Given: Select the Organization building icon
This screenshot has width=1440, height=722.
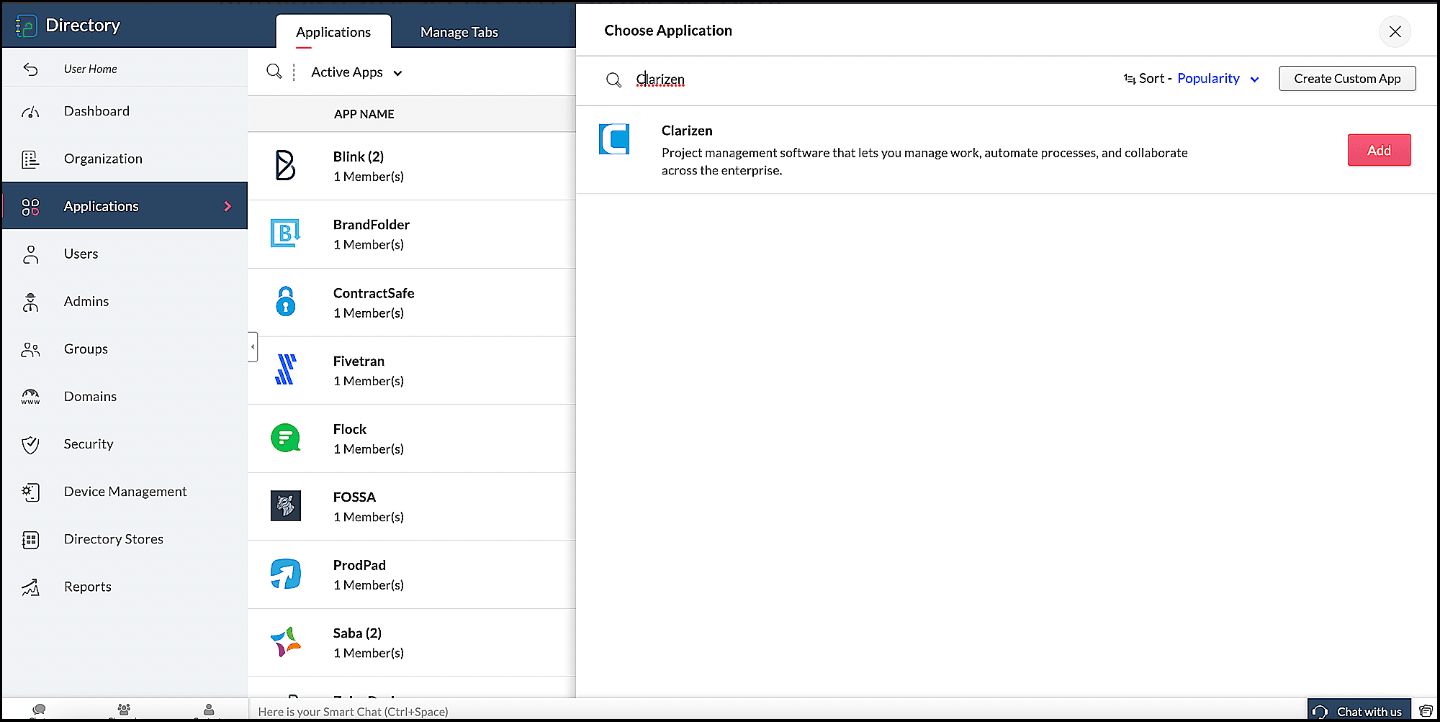Looking at the screenshot, I should [31, 159].
